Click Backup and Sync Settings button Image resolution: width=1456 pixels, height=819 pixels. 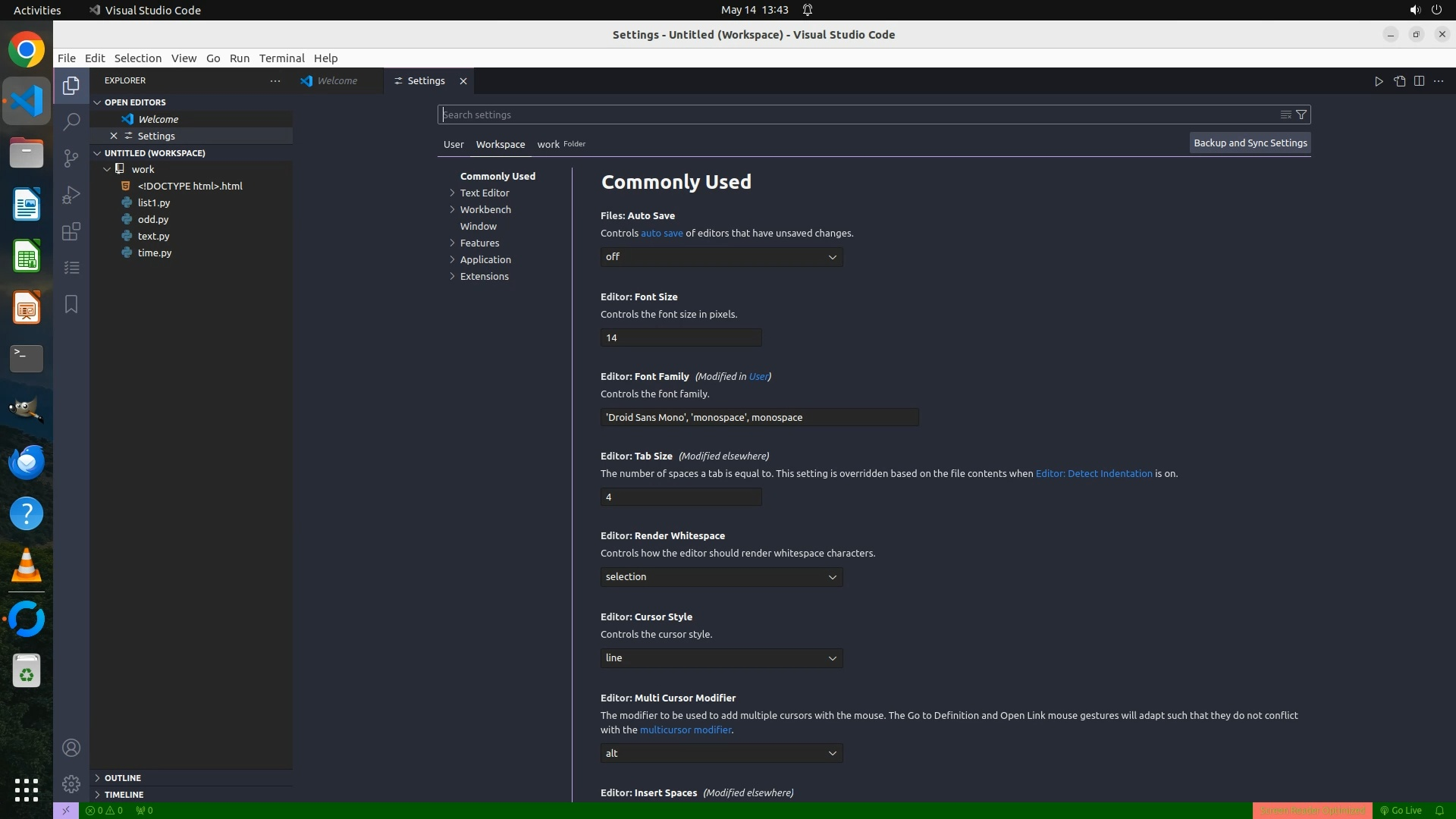point(1250,143)
